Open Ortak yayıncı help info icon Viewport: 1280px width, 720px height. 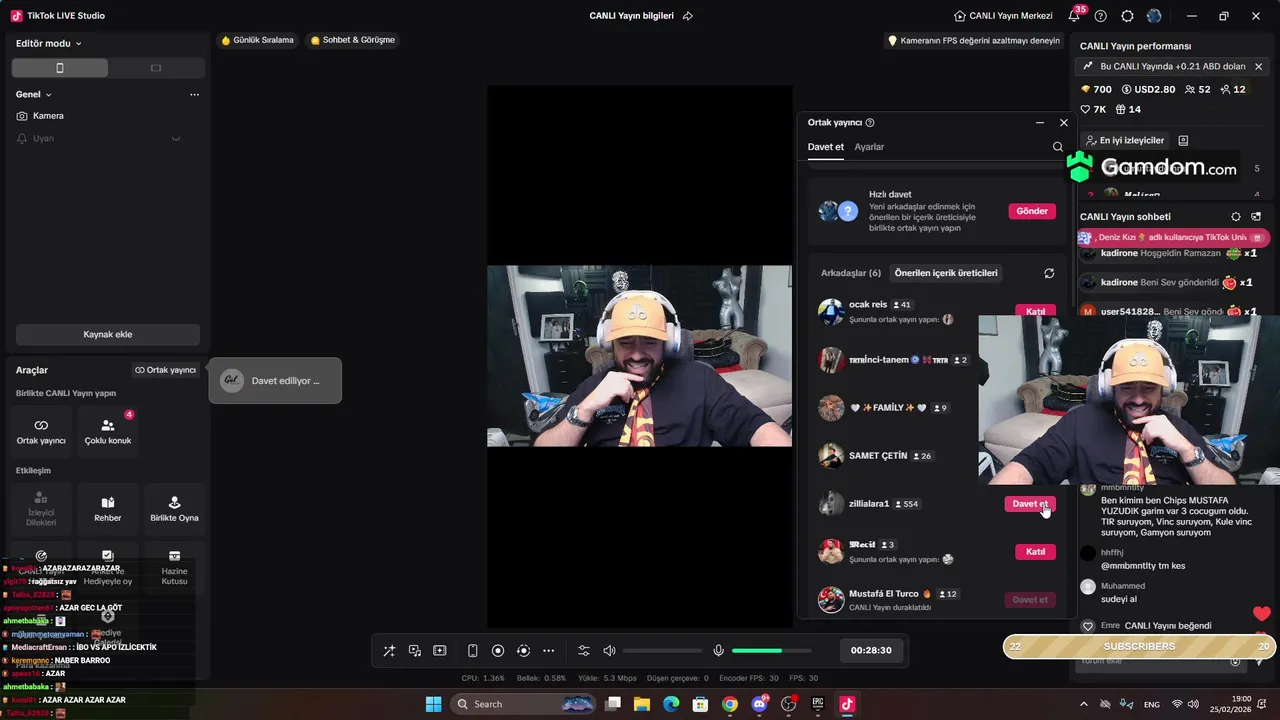870,123
